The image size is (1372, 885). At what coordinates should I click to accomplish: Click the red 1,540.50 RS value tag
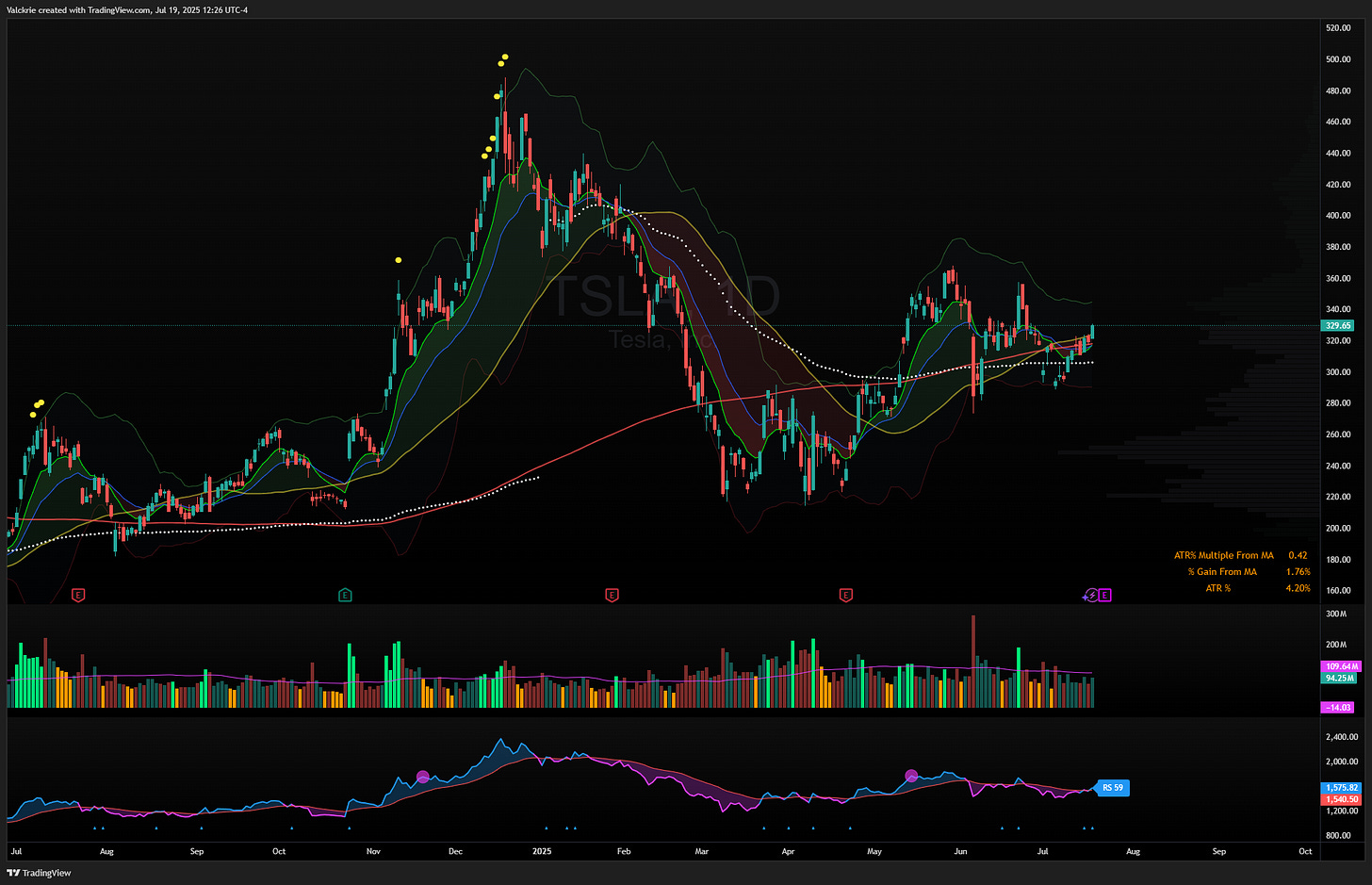tap(1341, 799)
